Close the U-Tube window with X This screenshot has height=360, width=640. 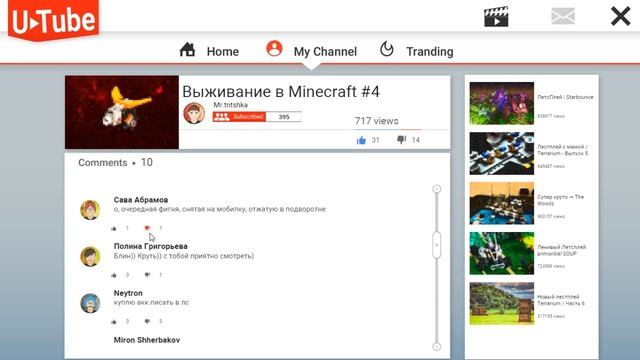pos(620,16)
